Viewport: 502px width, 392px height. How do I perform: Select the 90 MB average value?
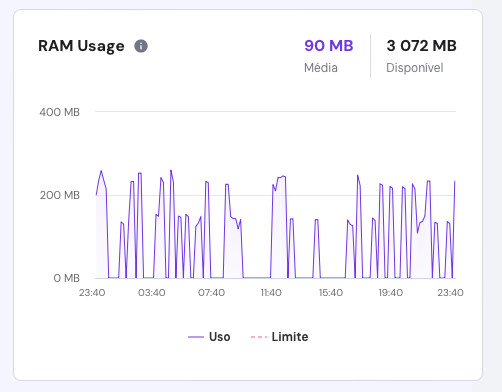pyautogui.click(x=329, y=46)
